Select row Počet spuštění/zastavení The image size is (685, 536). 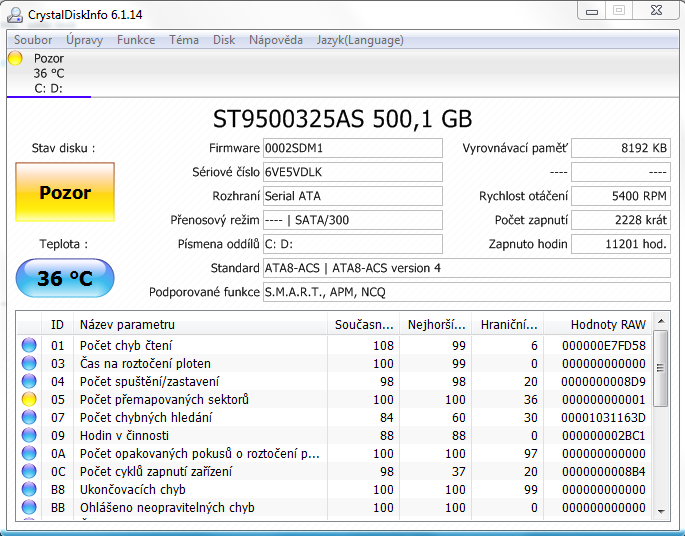click(334, 381)
